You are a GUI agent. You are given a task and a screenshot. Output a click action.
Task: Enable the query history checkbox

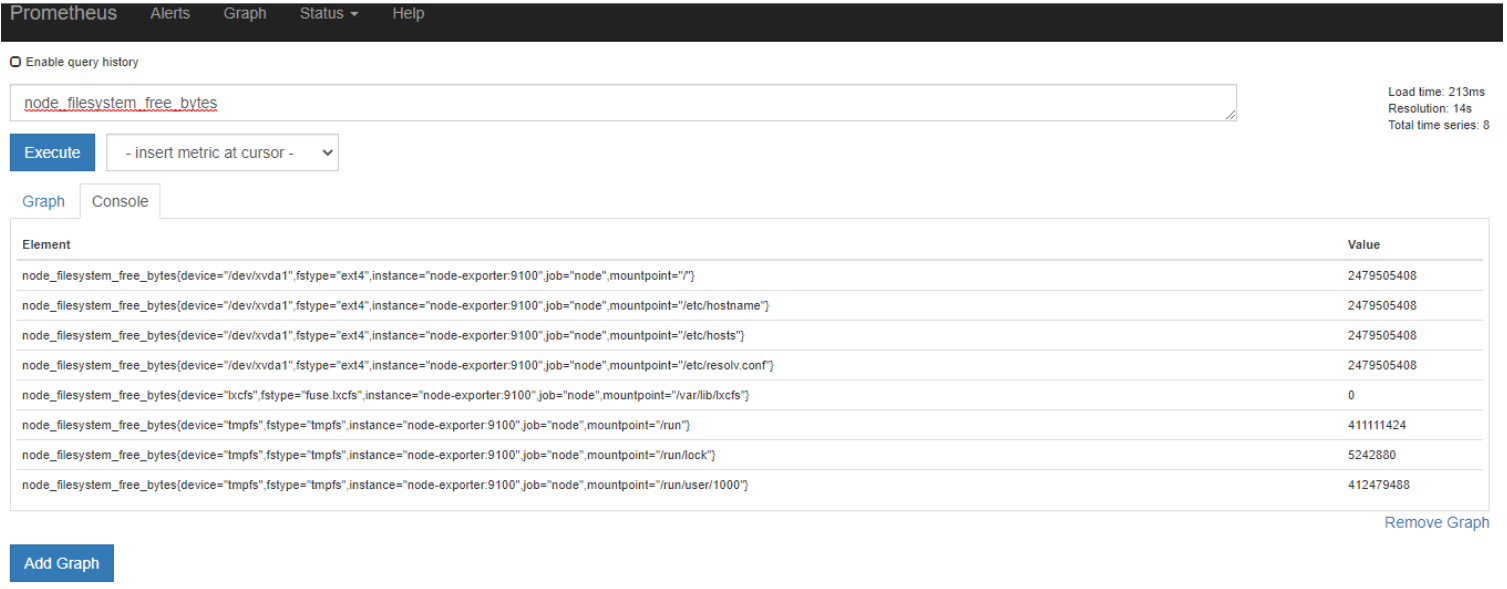(x=15, y=62)
